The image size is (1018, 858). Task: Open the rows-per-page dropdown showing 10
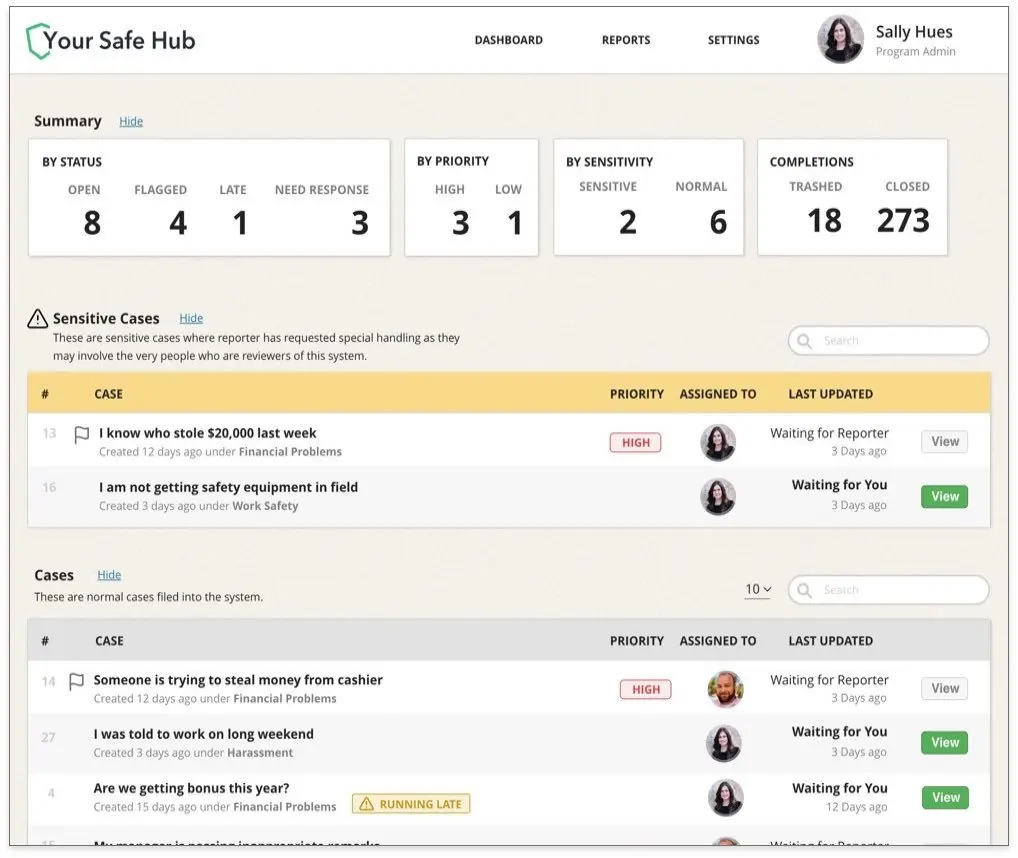(757, 590)
